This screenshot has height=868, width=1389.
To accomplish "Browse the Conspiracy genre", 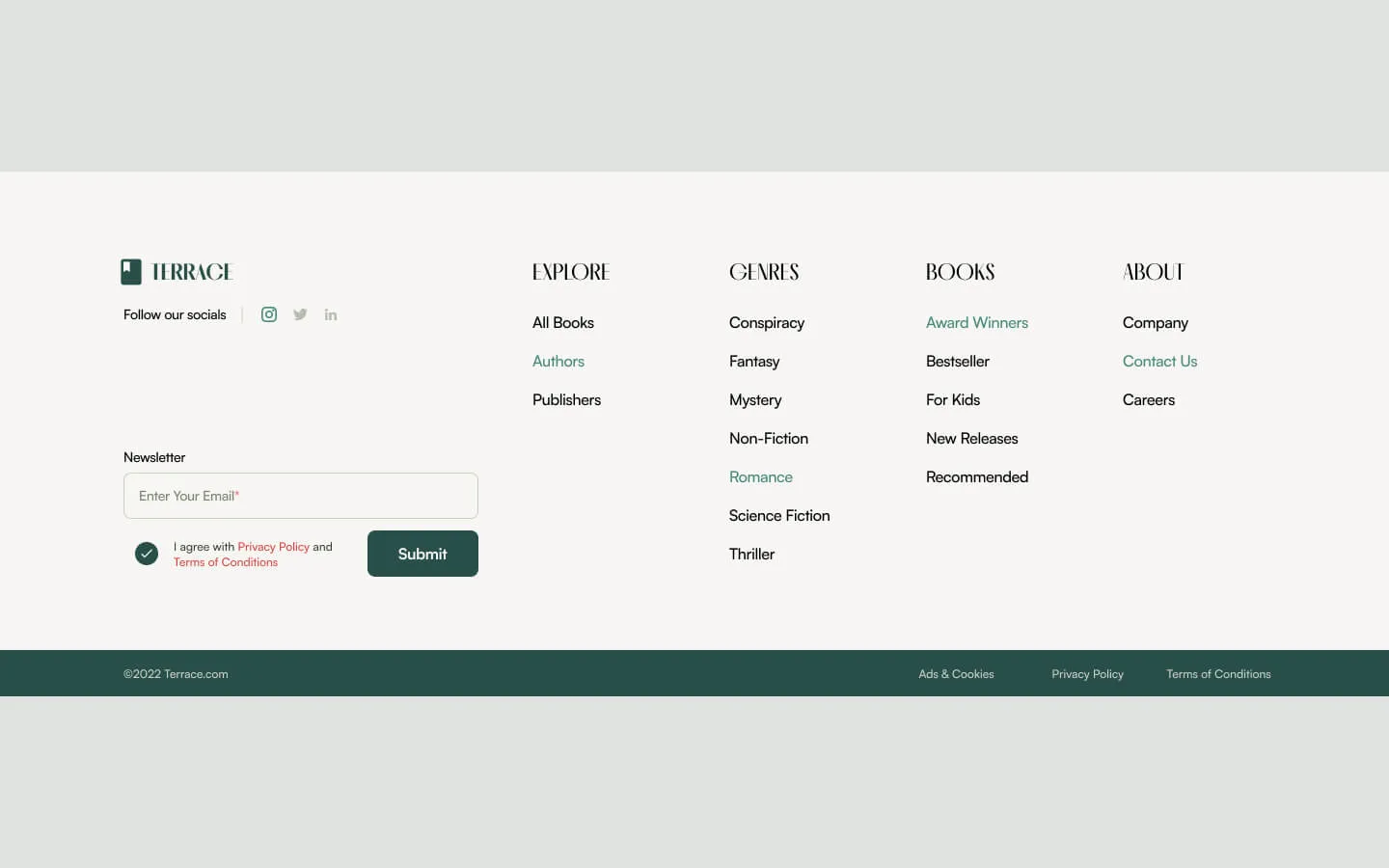I will tap(767, 323).
